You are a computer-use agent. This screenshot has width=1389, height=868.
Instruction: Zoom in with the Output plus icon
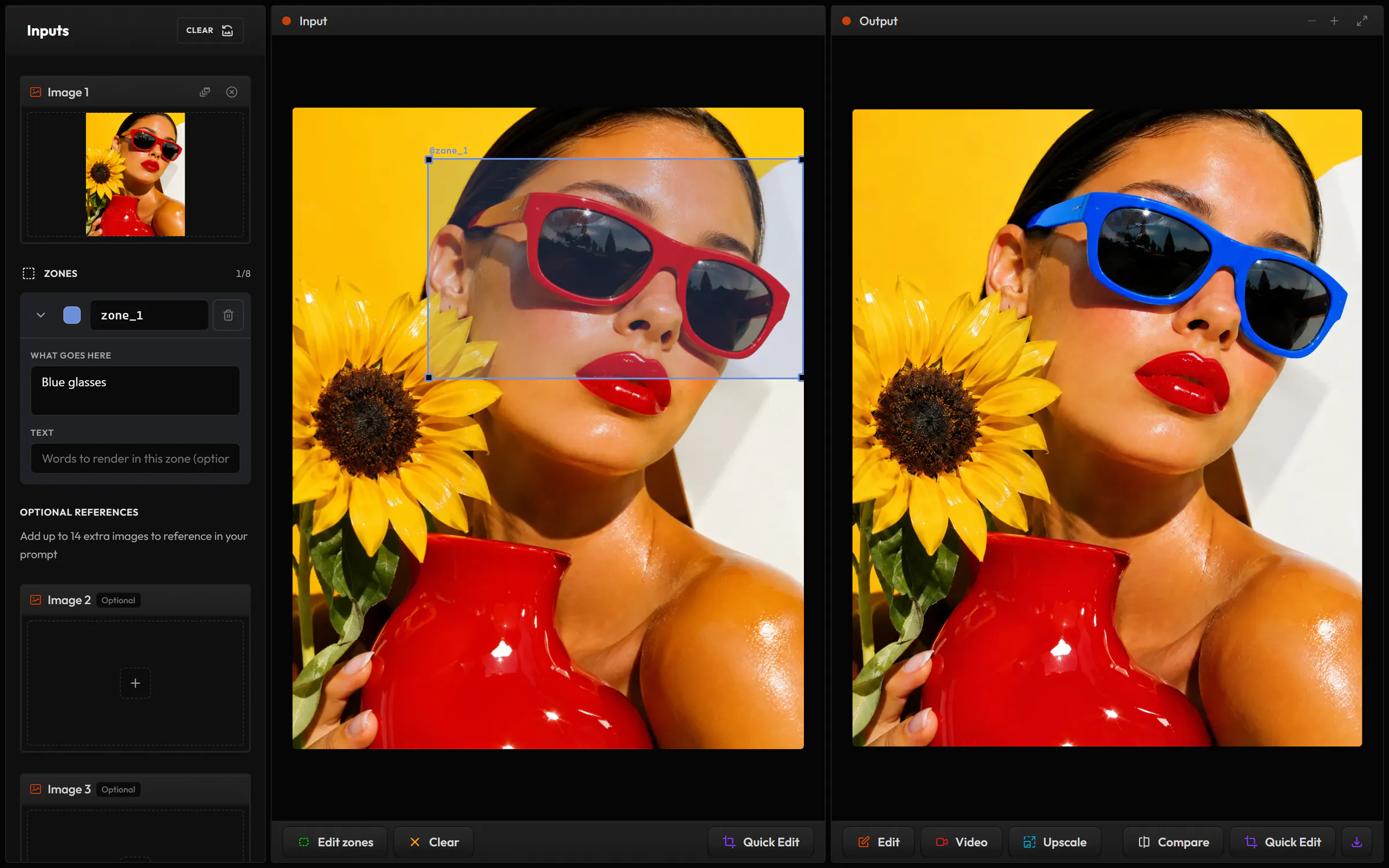pyautogui.click(x=1334, y=21)
